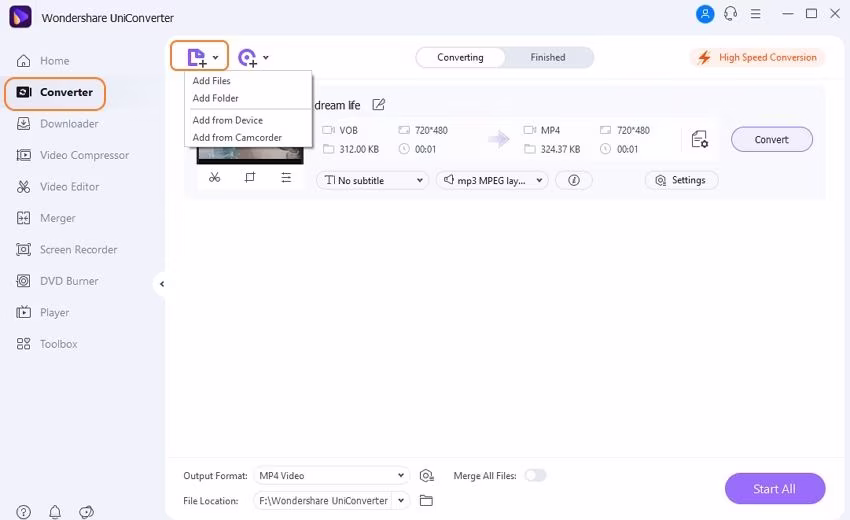Open the Converter section
This screenshot has width=850, height=520.
(55, 93)
